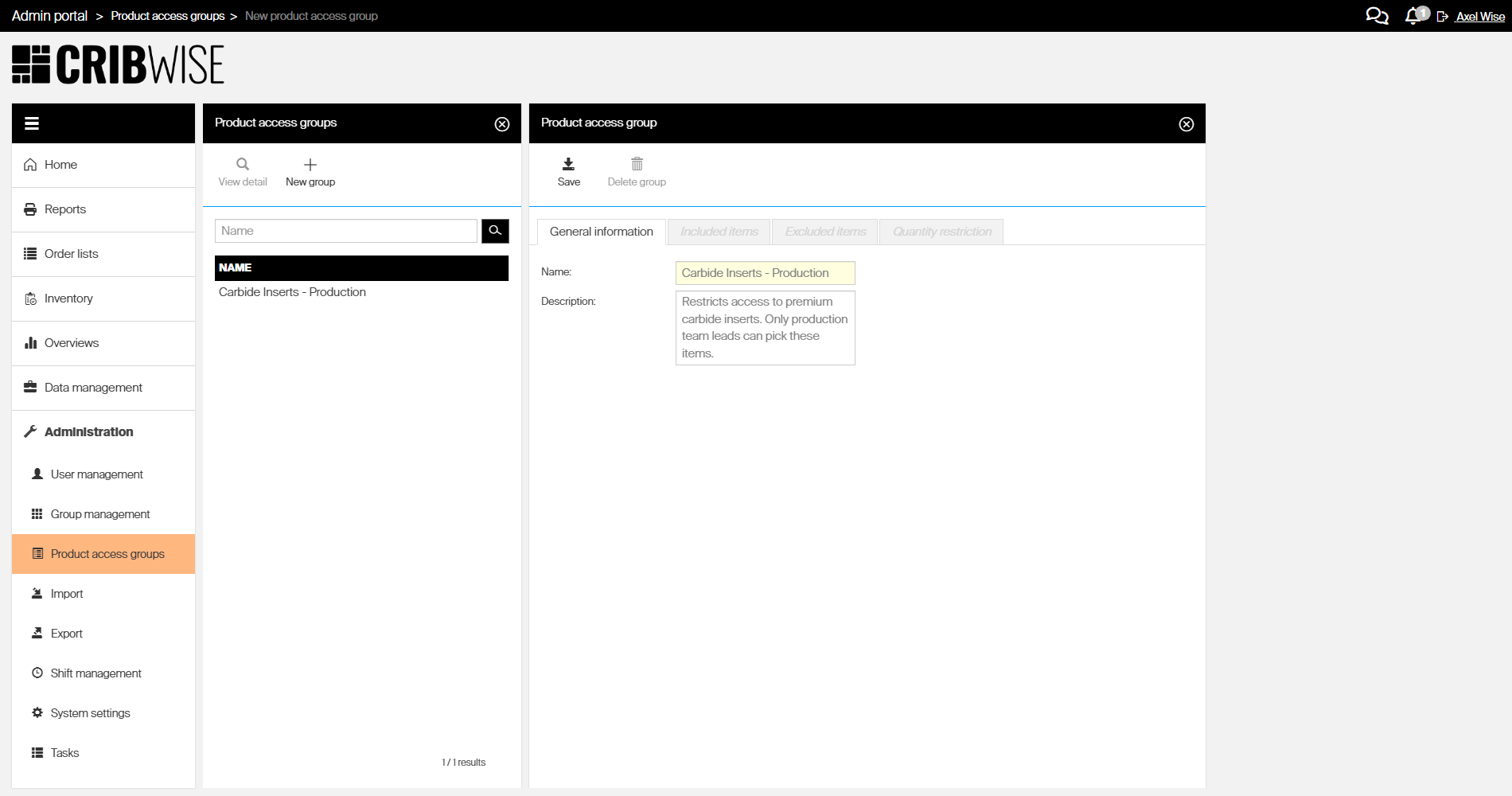Click the View detail icon
The width and height of the screenshot is (1512, 796).
coord(243,165)
